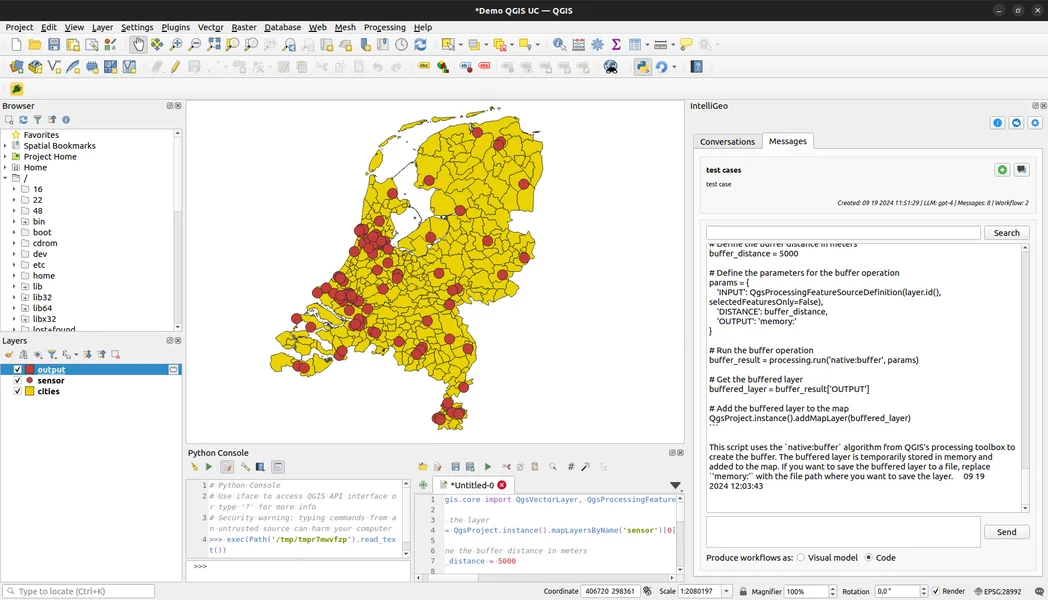This screenshot has height=600, width=1048.
Task: Expand the boot folder
Action: (14, 233)
